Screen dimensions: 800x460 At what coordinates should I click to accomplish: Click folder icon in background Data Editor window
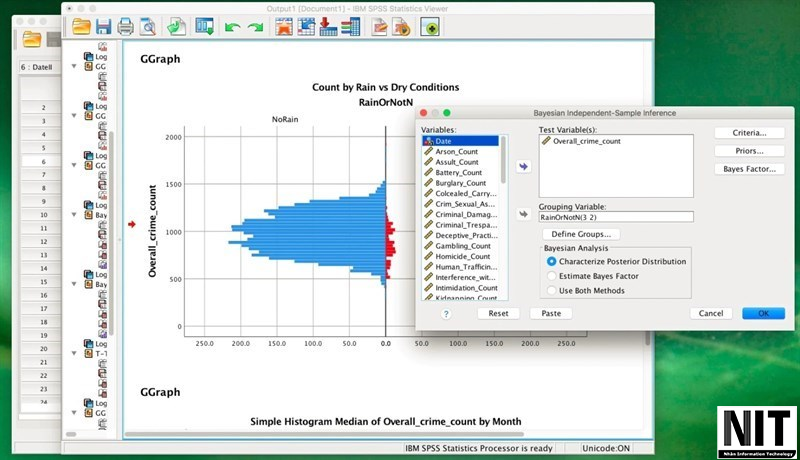(x=32, y=39)
